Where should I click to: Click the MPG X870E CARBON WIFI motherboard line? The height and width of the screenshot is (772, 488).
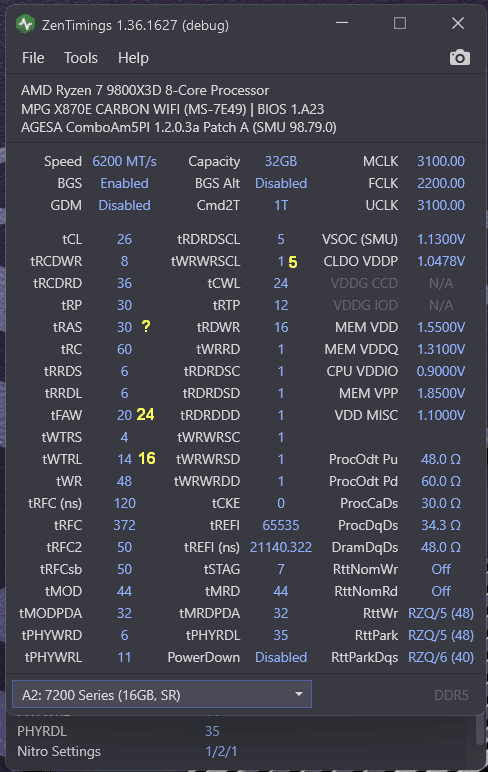click(172, 109)
